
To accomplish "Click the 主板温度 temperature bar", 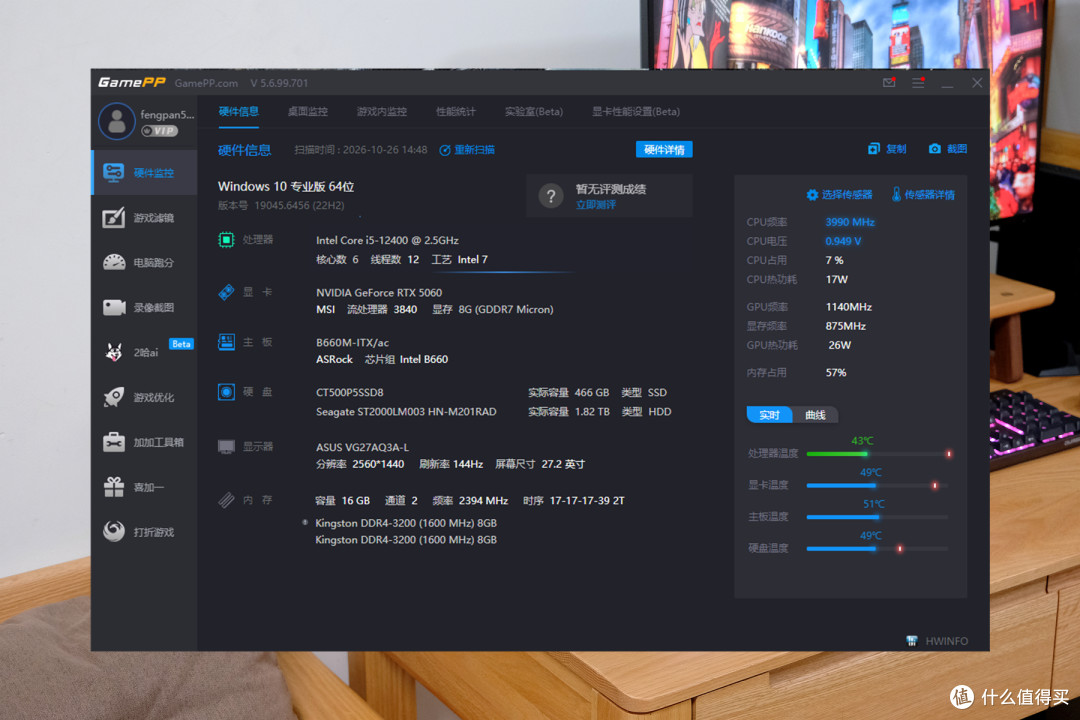I will click(879, 517).
